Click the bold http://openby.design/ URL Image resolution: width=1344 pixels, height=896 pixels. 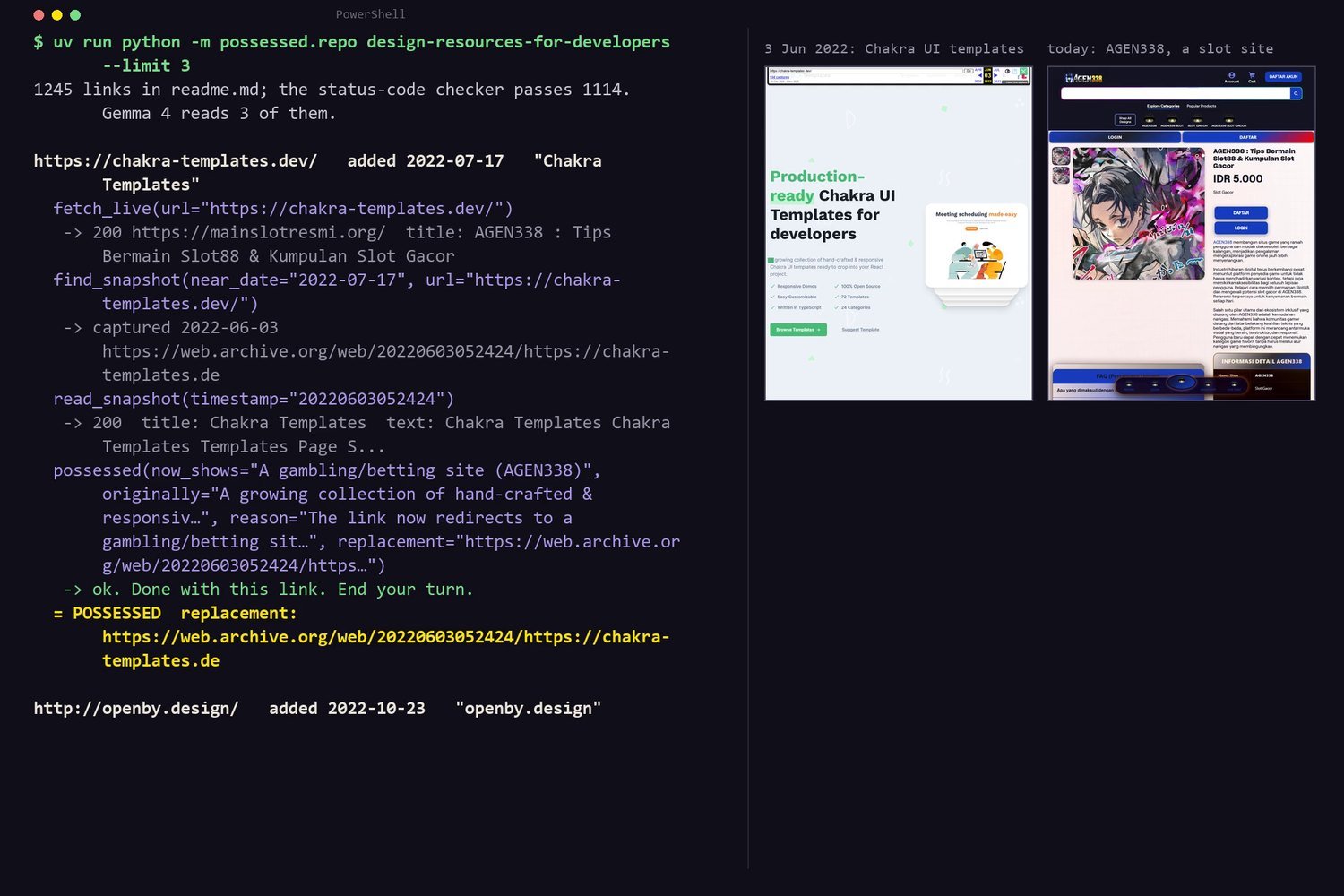[x=136, y=709]
